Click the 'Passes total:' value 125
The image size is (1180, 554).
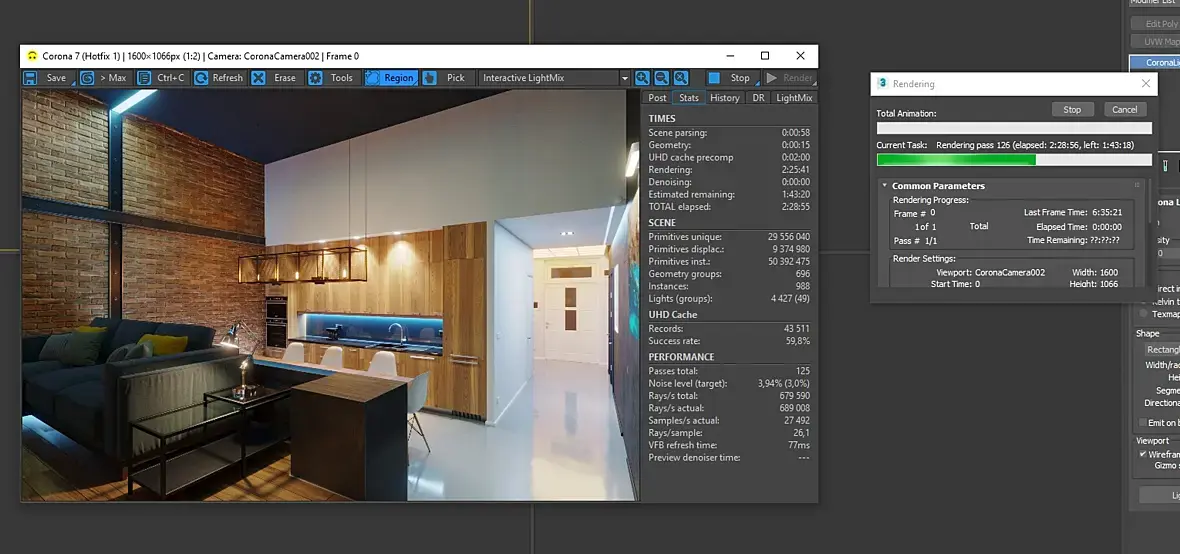pyautogui.click(x=802, y=371)
